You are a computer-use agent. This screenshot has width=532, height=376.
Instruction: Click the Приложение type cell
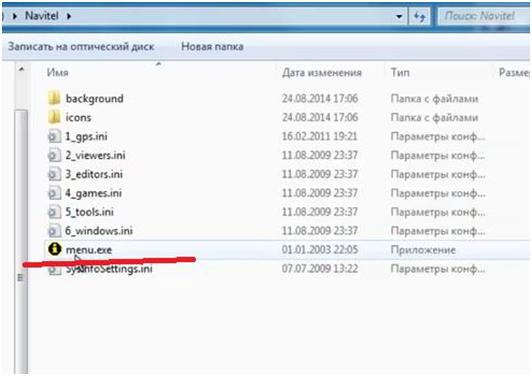[423, 250]
